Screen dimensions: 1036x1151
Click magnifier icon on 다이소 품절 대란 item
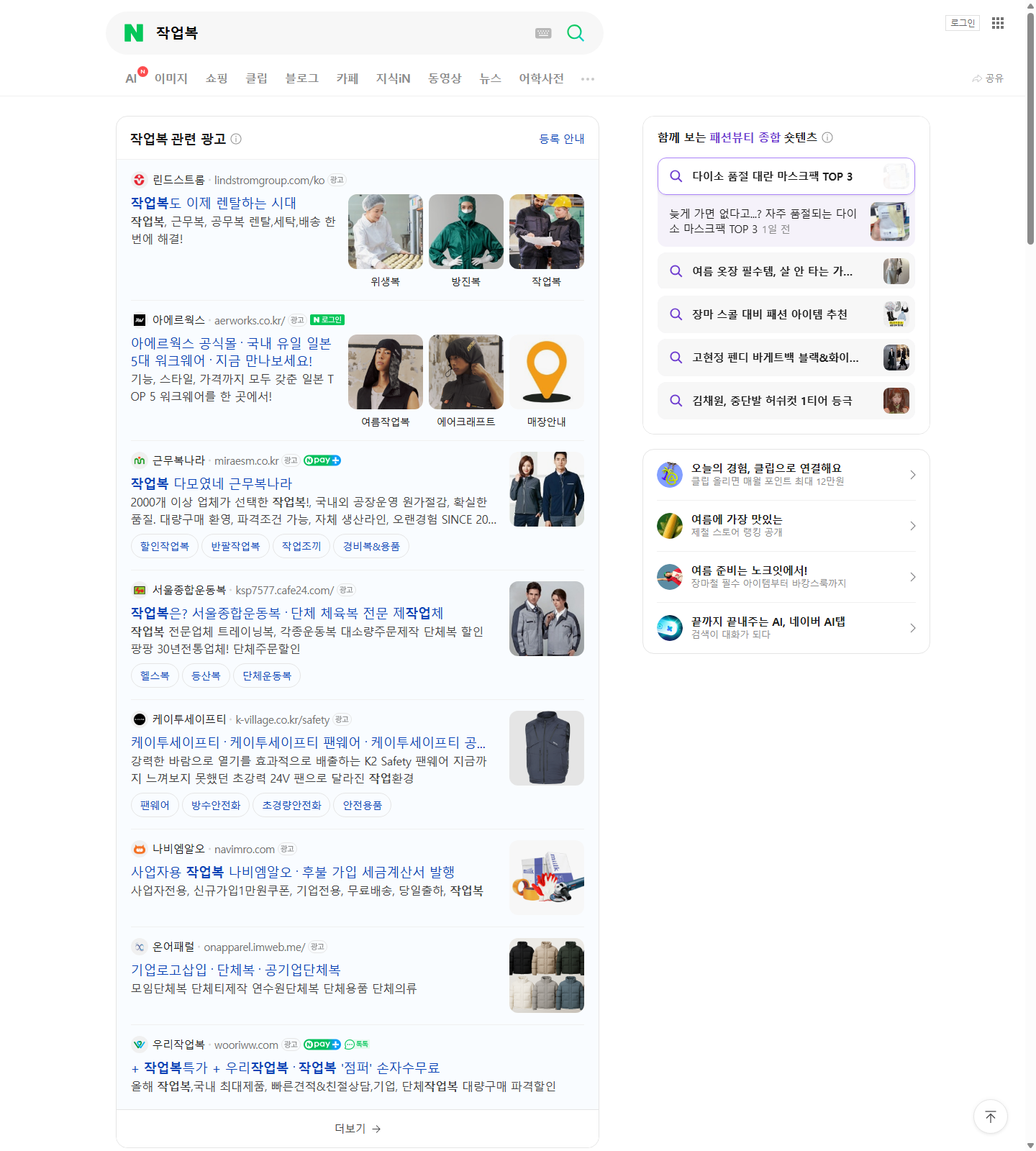pyautogui.click(x=676, y=176)
